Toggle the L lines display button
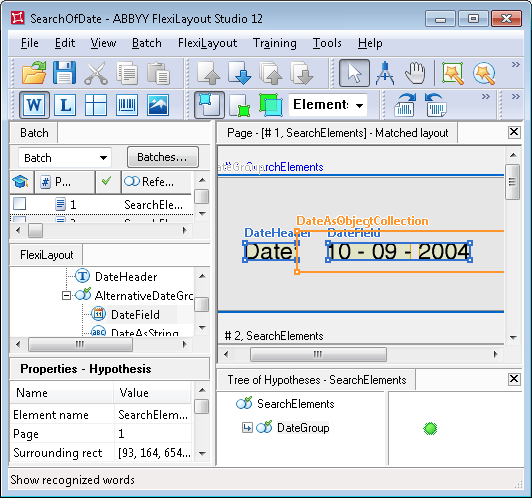This screenshot has height=498, width=532. [65, 104]
